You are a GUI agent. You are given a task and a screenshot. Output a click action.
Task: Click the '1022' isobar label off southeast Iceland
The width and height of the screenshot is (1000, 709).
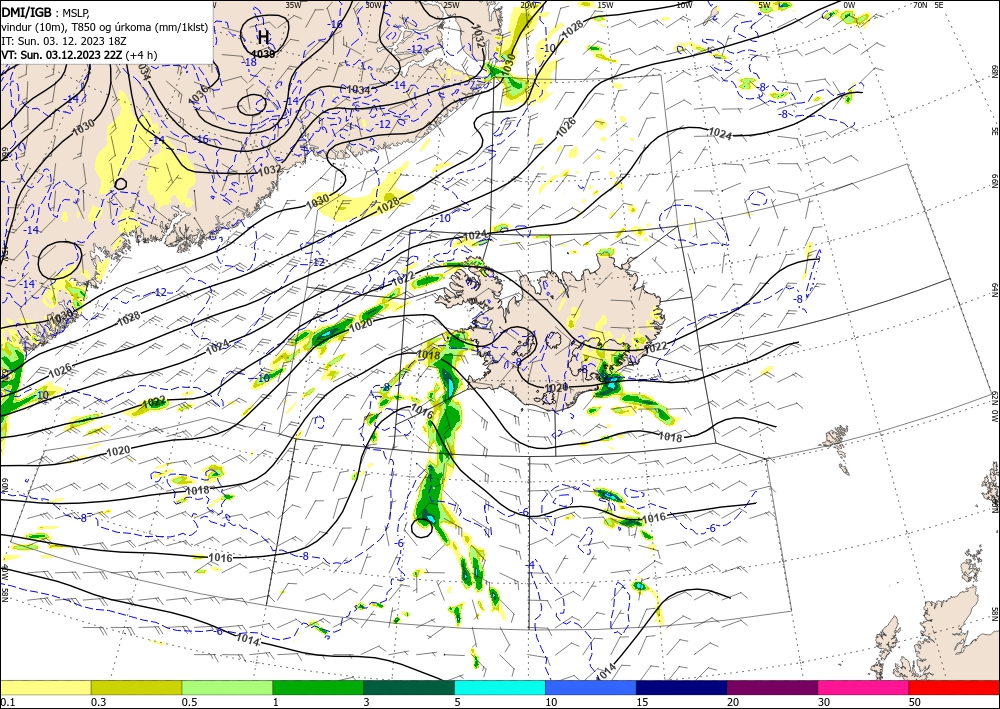point(656,347)
